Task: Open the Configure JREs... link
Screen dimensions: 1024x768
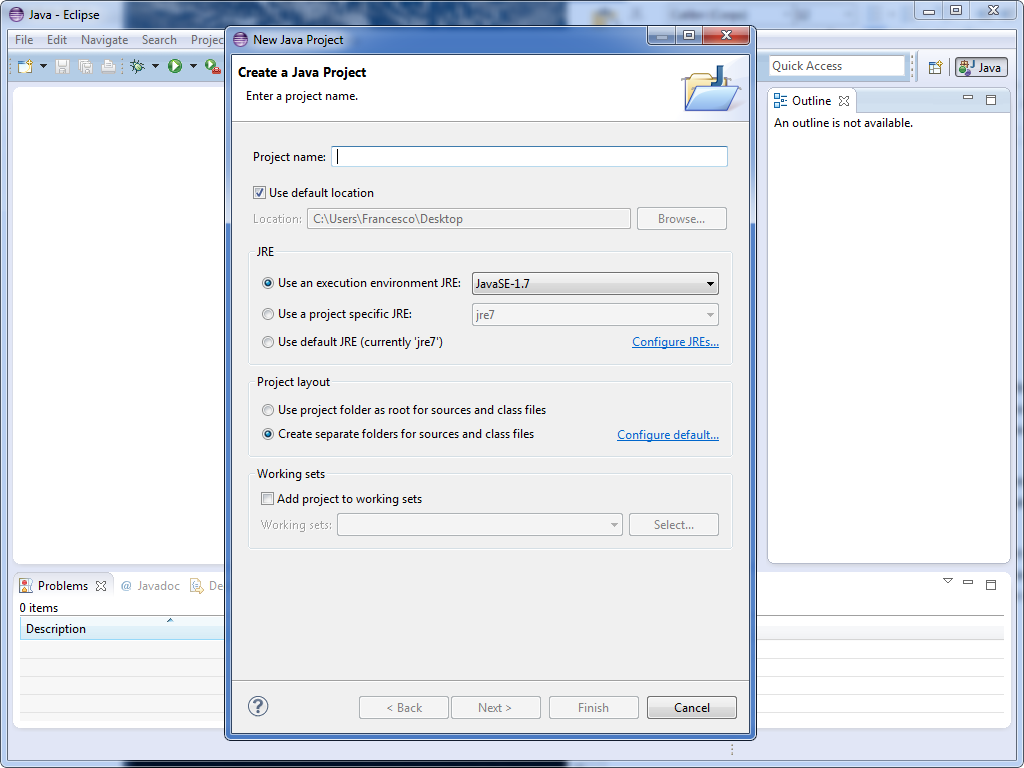Action: [675, 342]
